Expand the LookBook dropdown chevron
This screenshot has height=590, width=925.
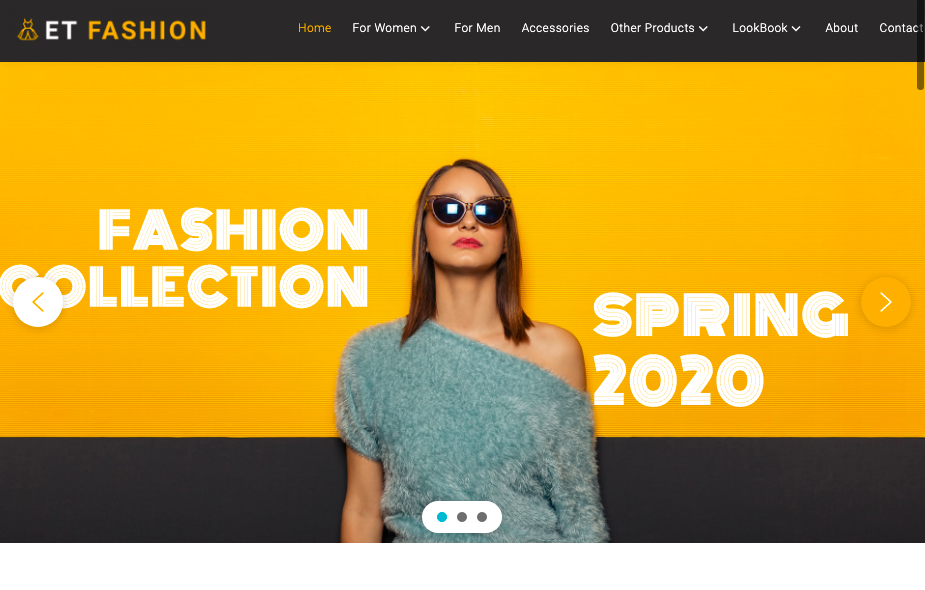[x=796, y=28]
